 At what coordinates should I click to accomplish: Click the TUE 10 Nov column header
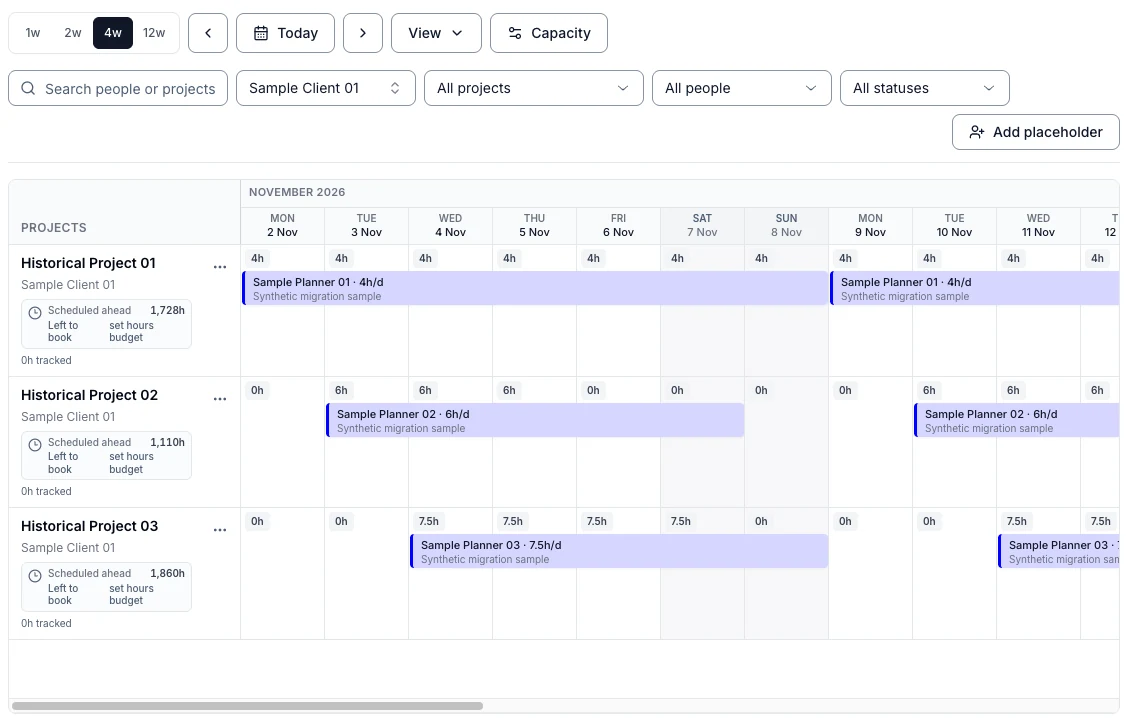coord(955,225)
